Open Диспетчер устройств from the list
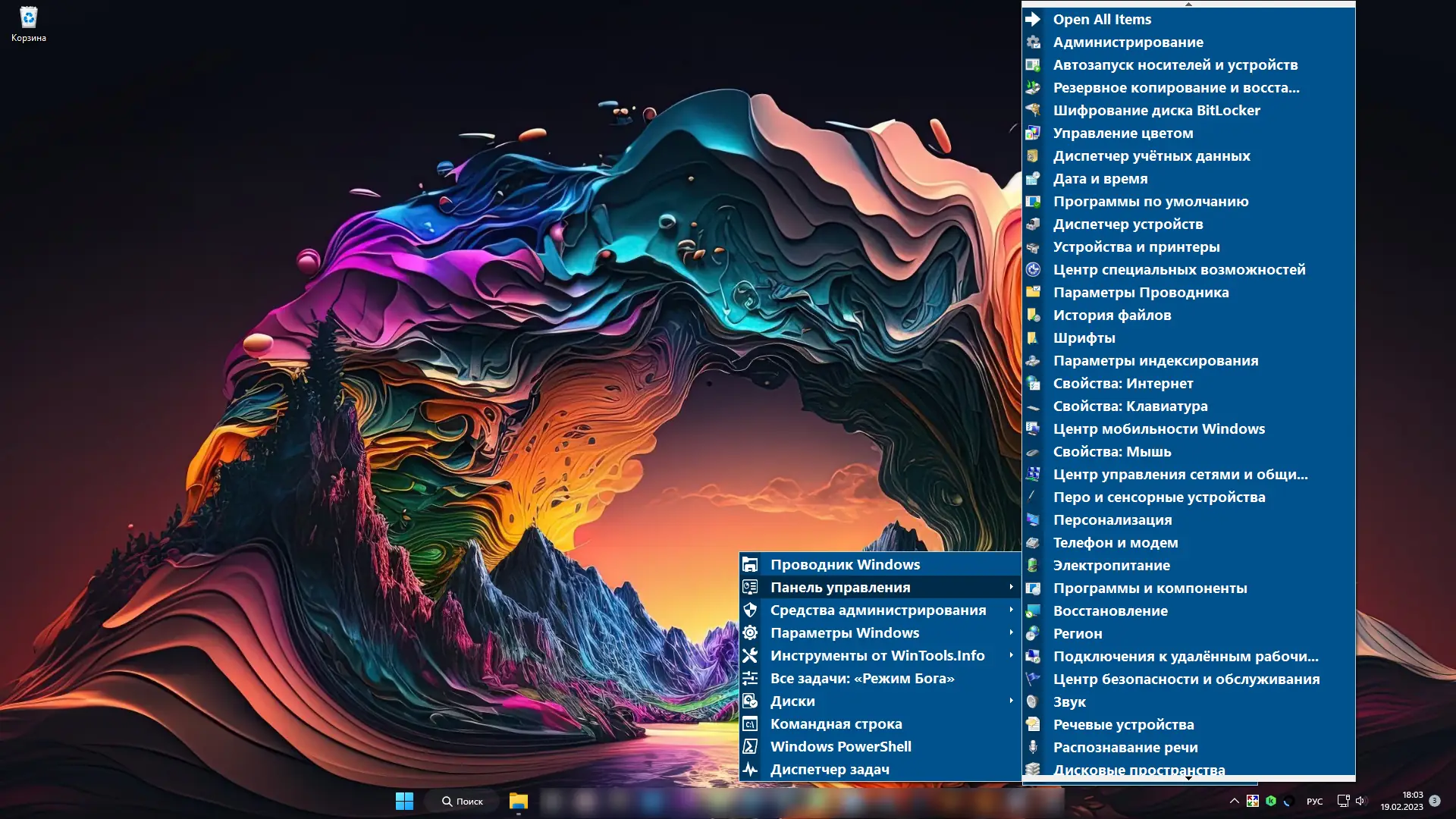This screenshot has width=1456, height=819. (x=1127, y=224)
